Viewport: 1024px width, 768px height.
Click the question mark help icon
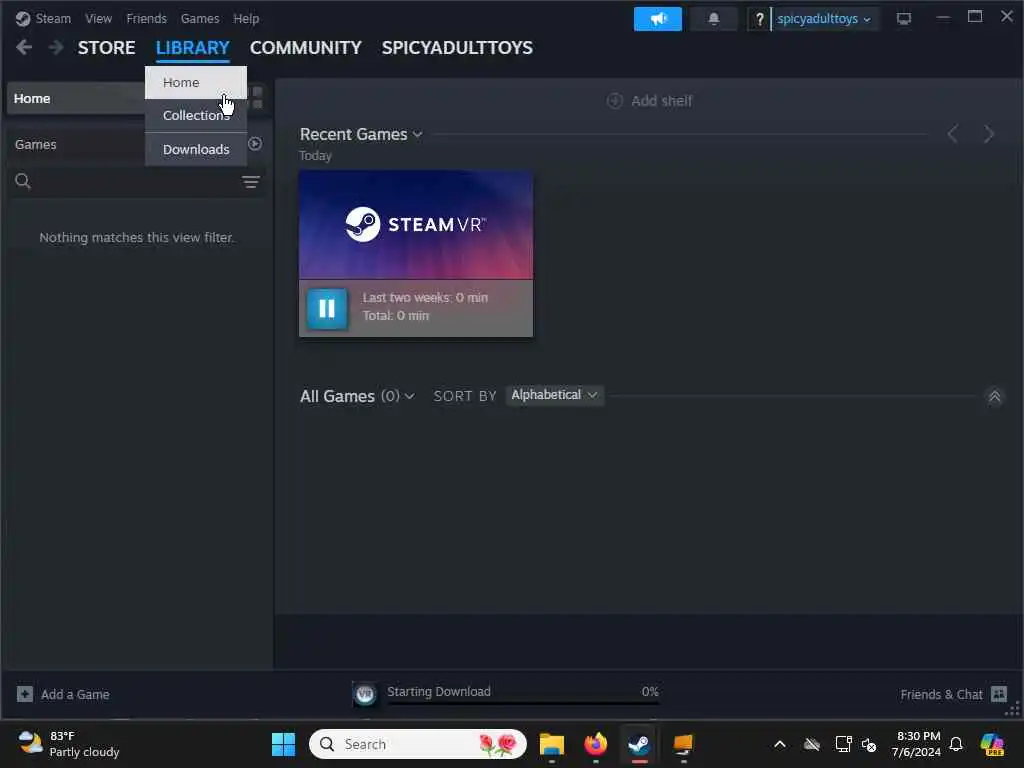pyautogui.click(x=759, y=19)
